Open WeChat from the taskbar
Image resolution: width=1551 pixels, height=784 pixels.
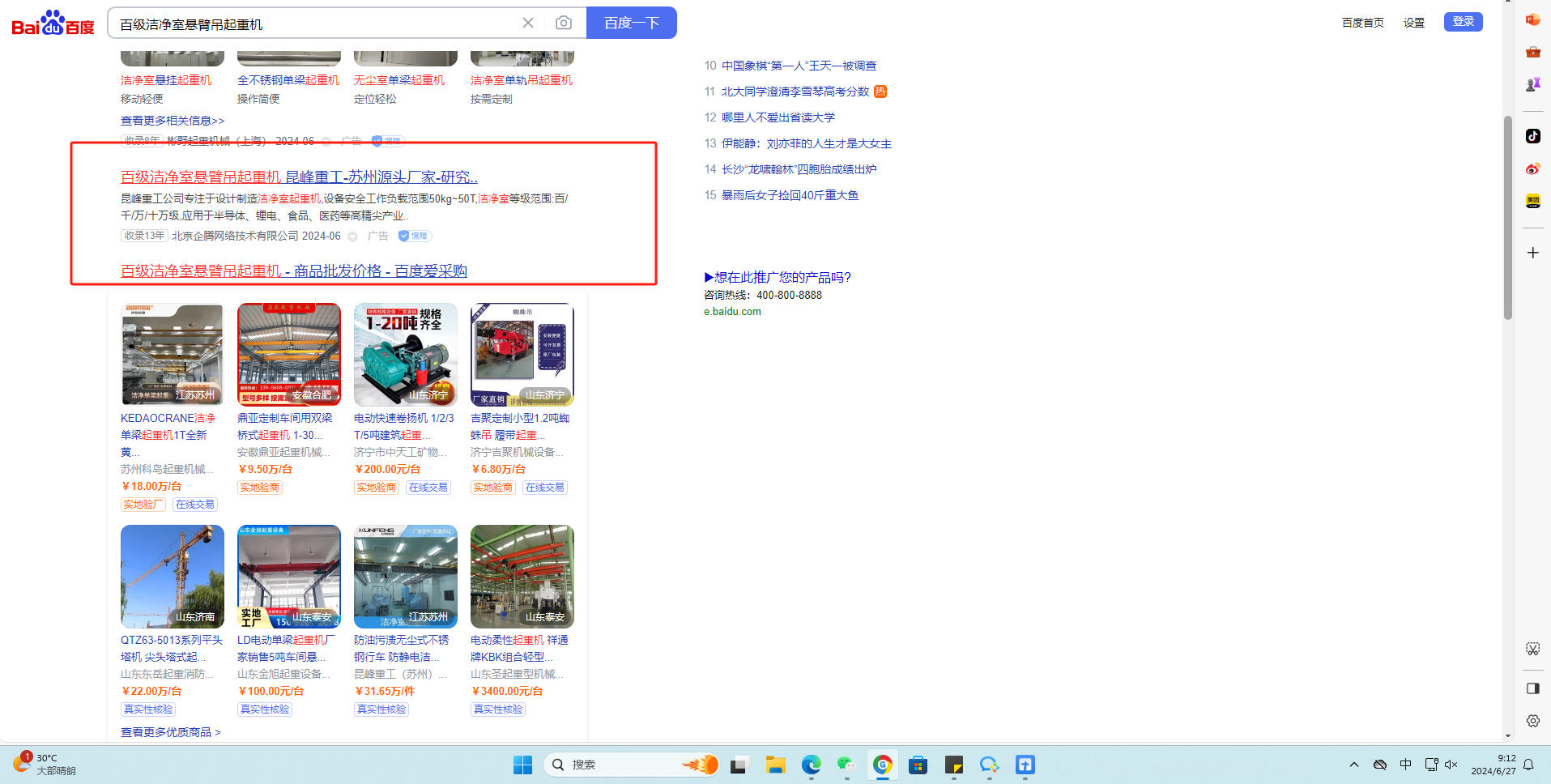point(846,765)
